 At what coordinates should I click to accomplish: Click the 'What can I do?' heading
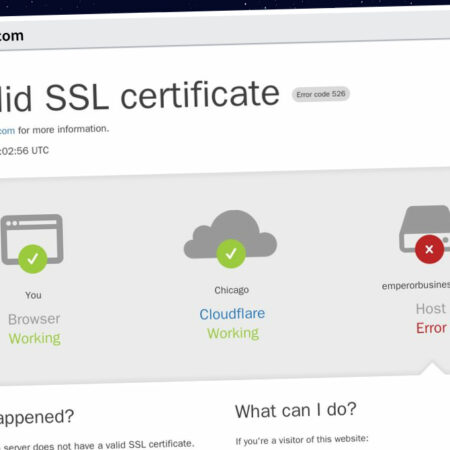[296, 410]
